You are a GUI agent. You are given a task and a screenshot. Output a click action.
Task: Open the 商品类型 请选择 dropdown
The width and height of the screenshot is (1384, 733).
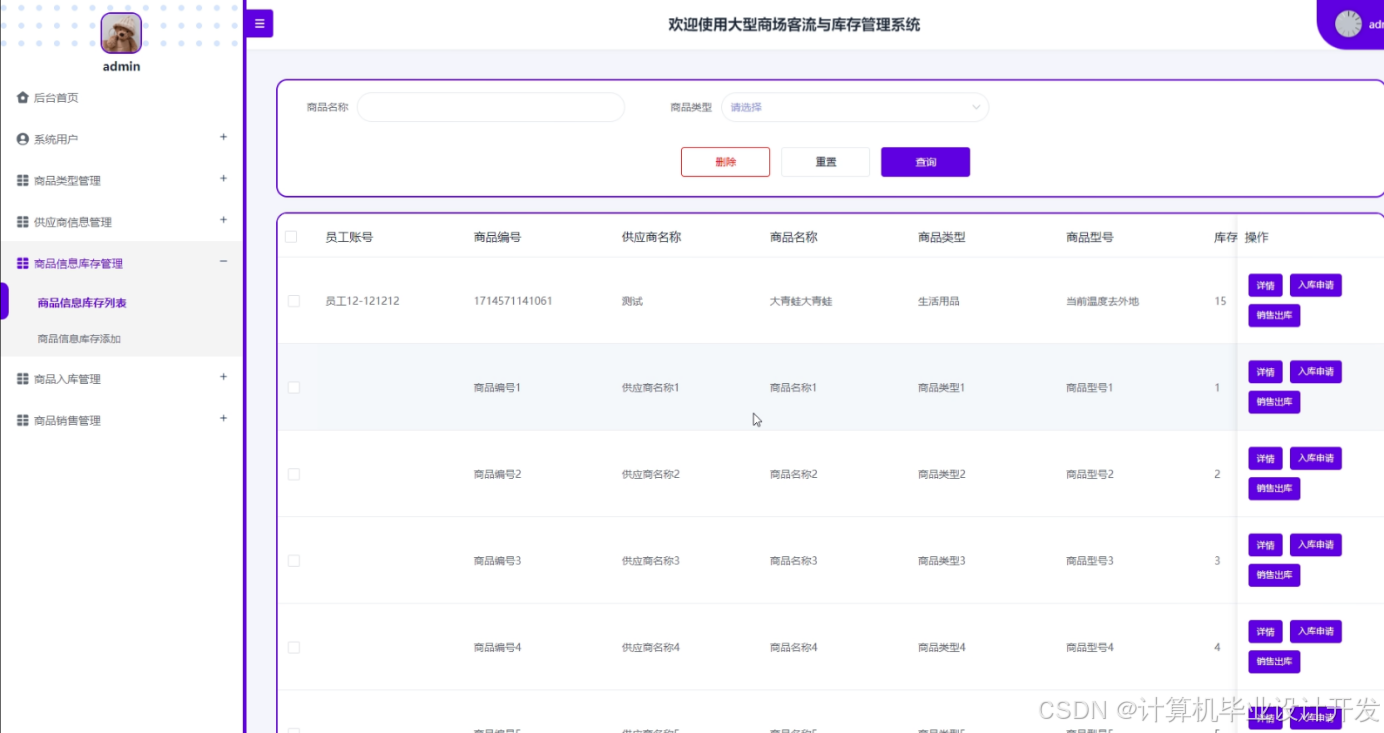(855, 107)
